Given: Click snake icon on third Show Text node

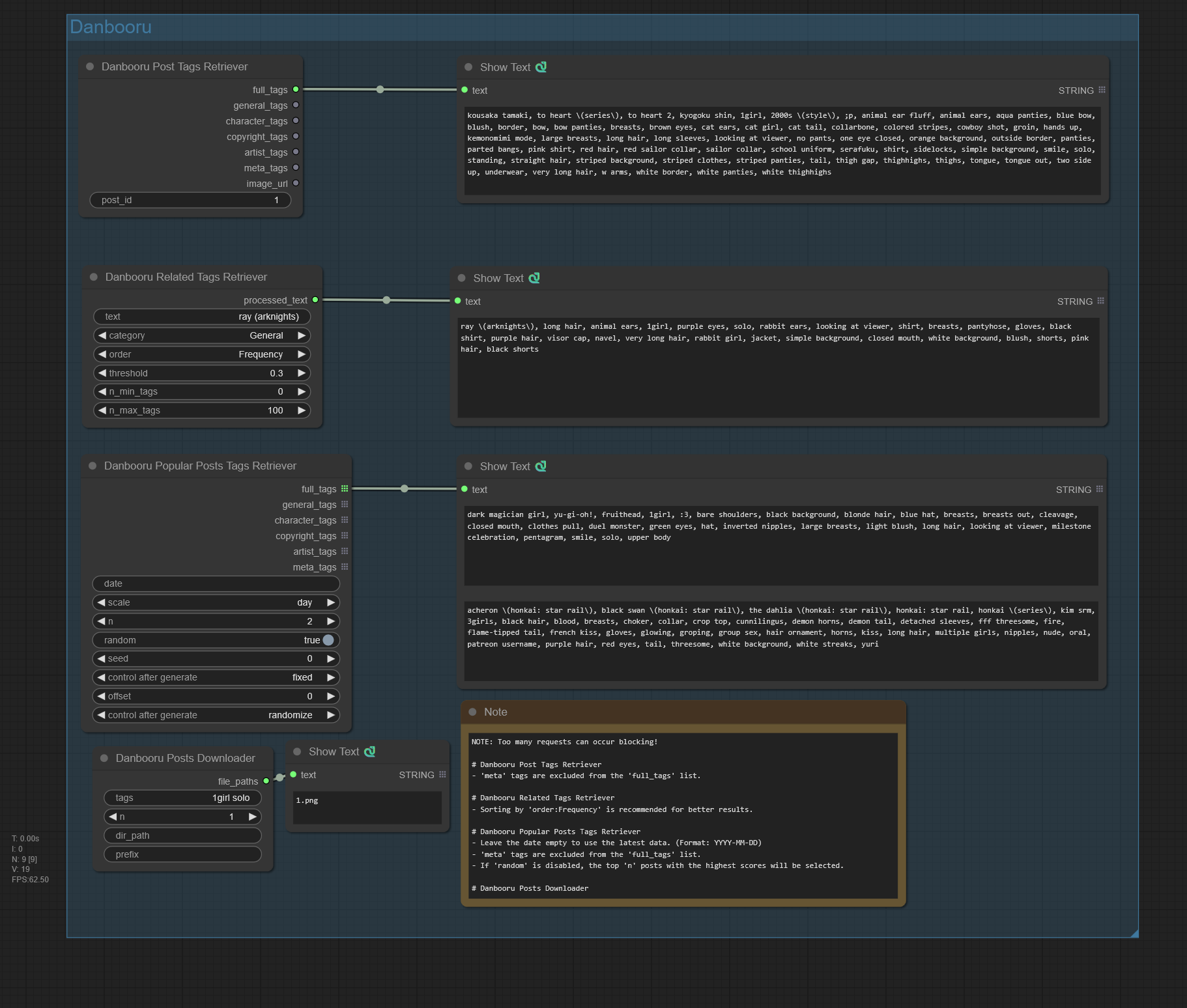Looking at the screenshot, I should click(541, 466).
